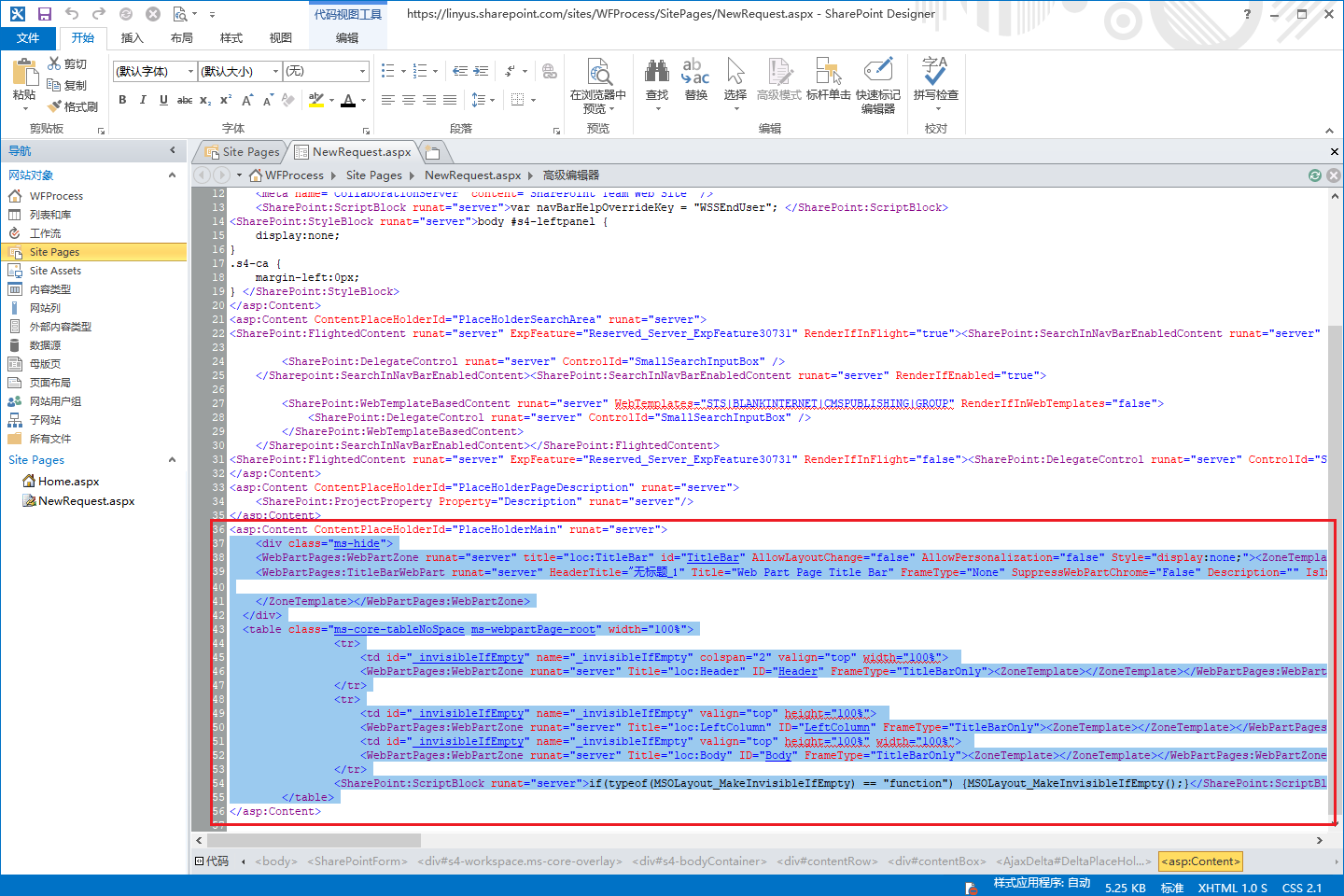The height and width of the screenshot is (896, 1344).
Task: Click WFProcess in the breadcrumb
Action: (x=294, y=175)
